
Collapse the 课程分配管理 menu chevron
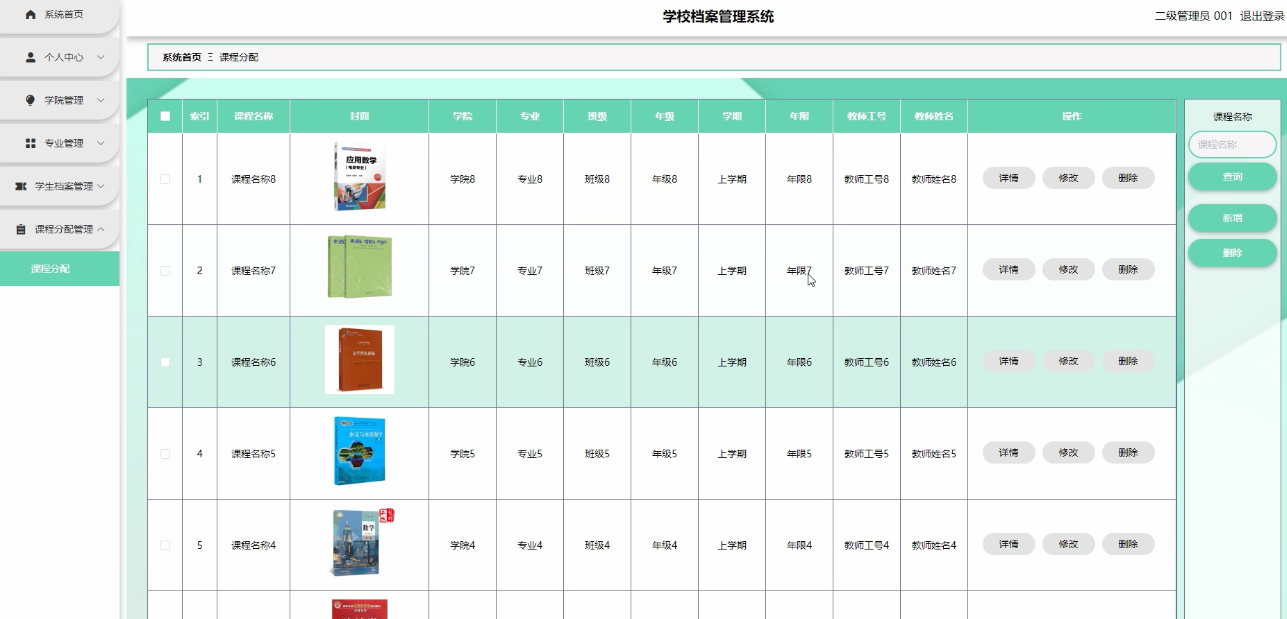pyautogui.click(x=100, y=230)
